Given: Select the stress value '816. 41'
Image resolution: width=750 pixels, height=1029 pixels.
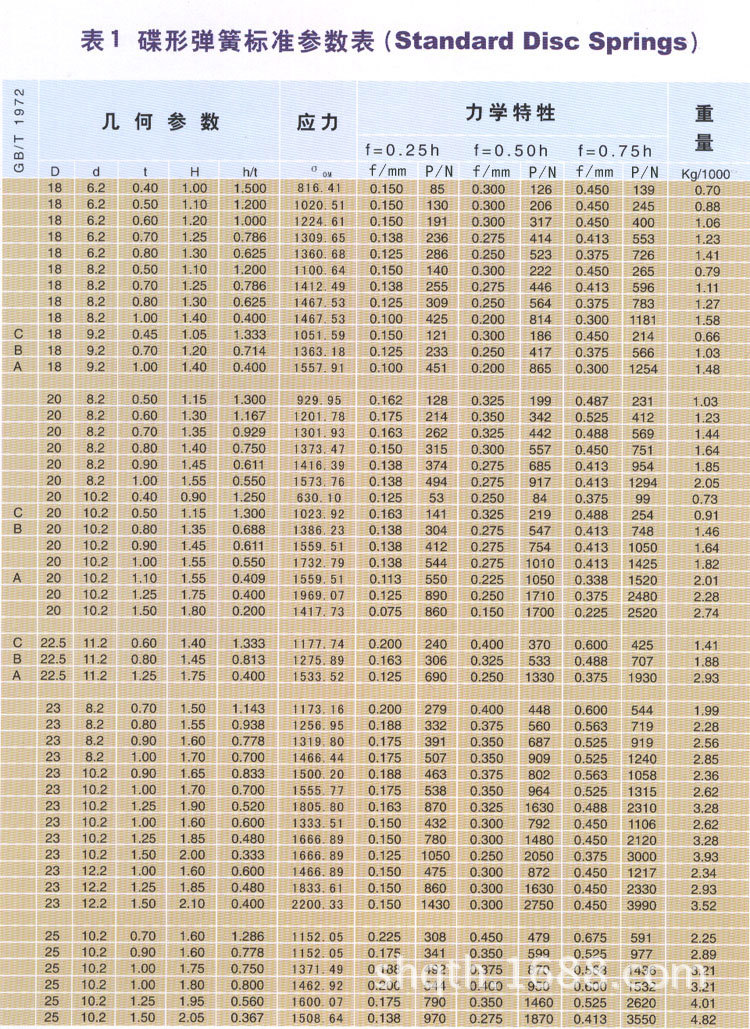Looking at the screenshot, I should (319, 189).
